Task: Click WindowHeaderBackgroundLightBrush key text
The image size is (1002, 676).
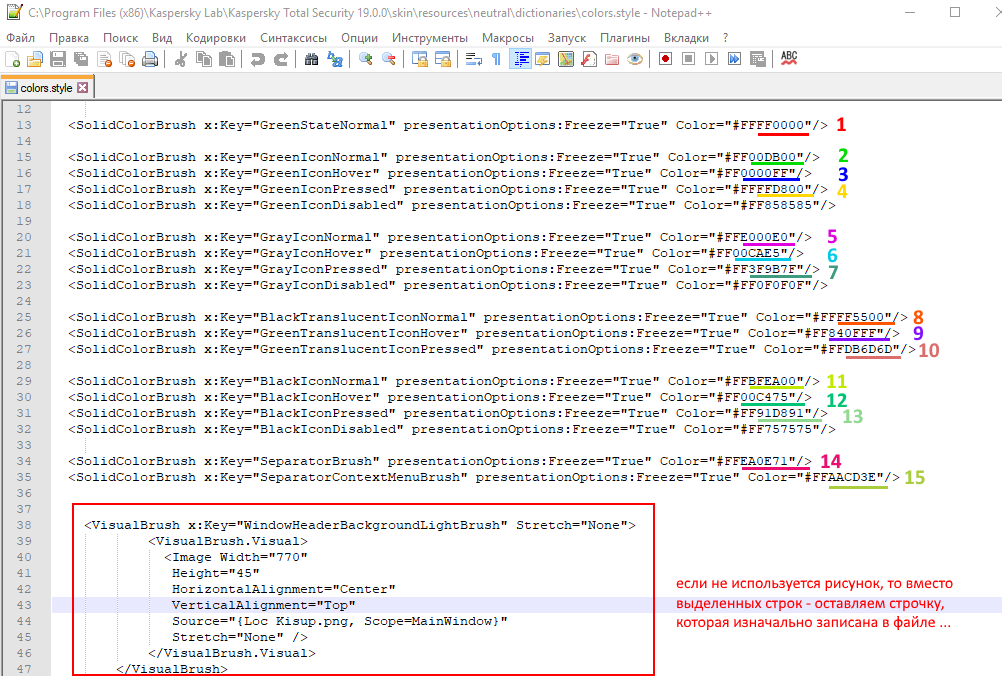Action: [372, 525]
